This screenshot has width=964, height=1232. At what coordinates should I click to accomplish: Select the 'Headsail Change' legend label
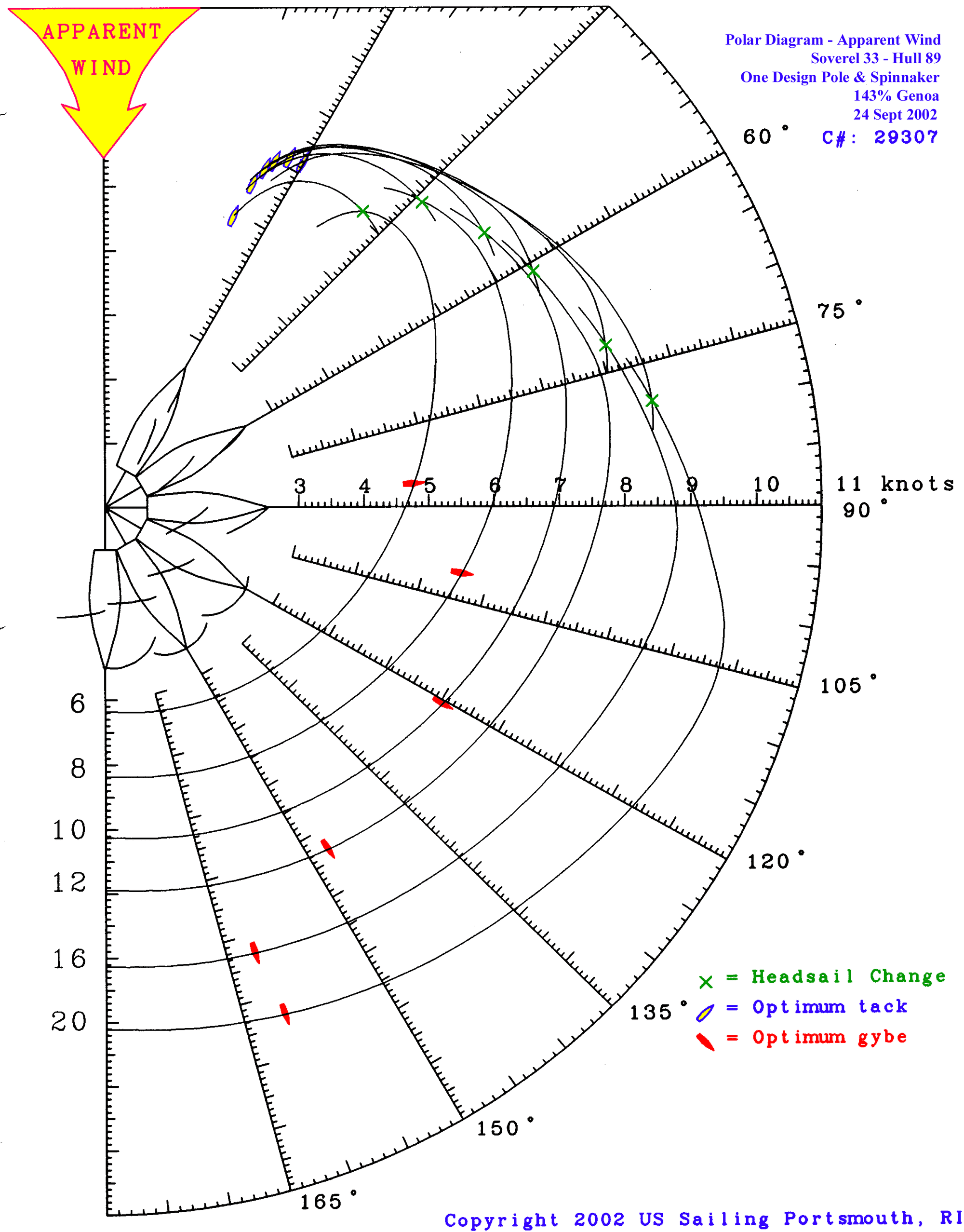[x=848, y=976]
